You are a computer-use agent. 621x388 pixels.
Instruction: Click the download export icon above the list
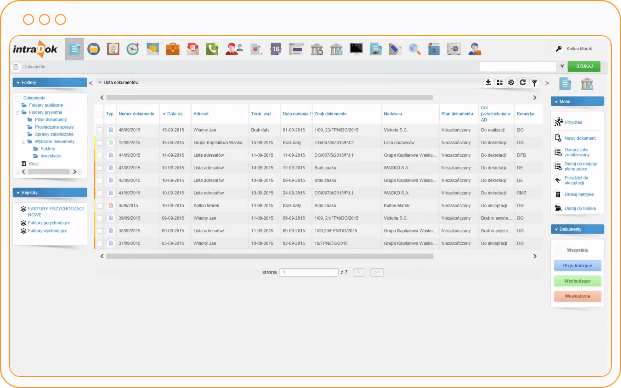click(x=488, y=82)
